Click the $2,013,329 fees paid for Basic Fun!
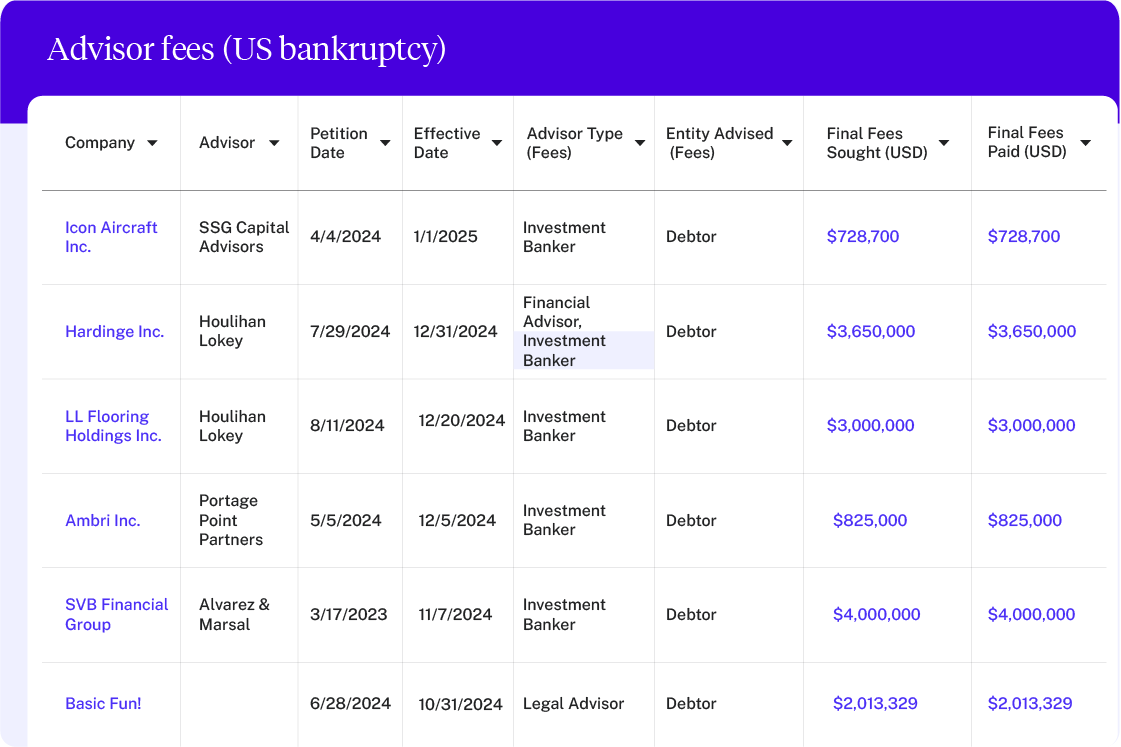Screen dimensions: 1121x747 pyautogui.click(x=1030, y=703)
